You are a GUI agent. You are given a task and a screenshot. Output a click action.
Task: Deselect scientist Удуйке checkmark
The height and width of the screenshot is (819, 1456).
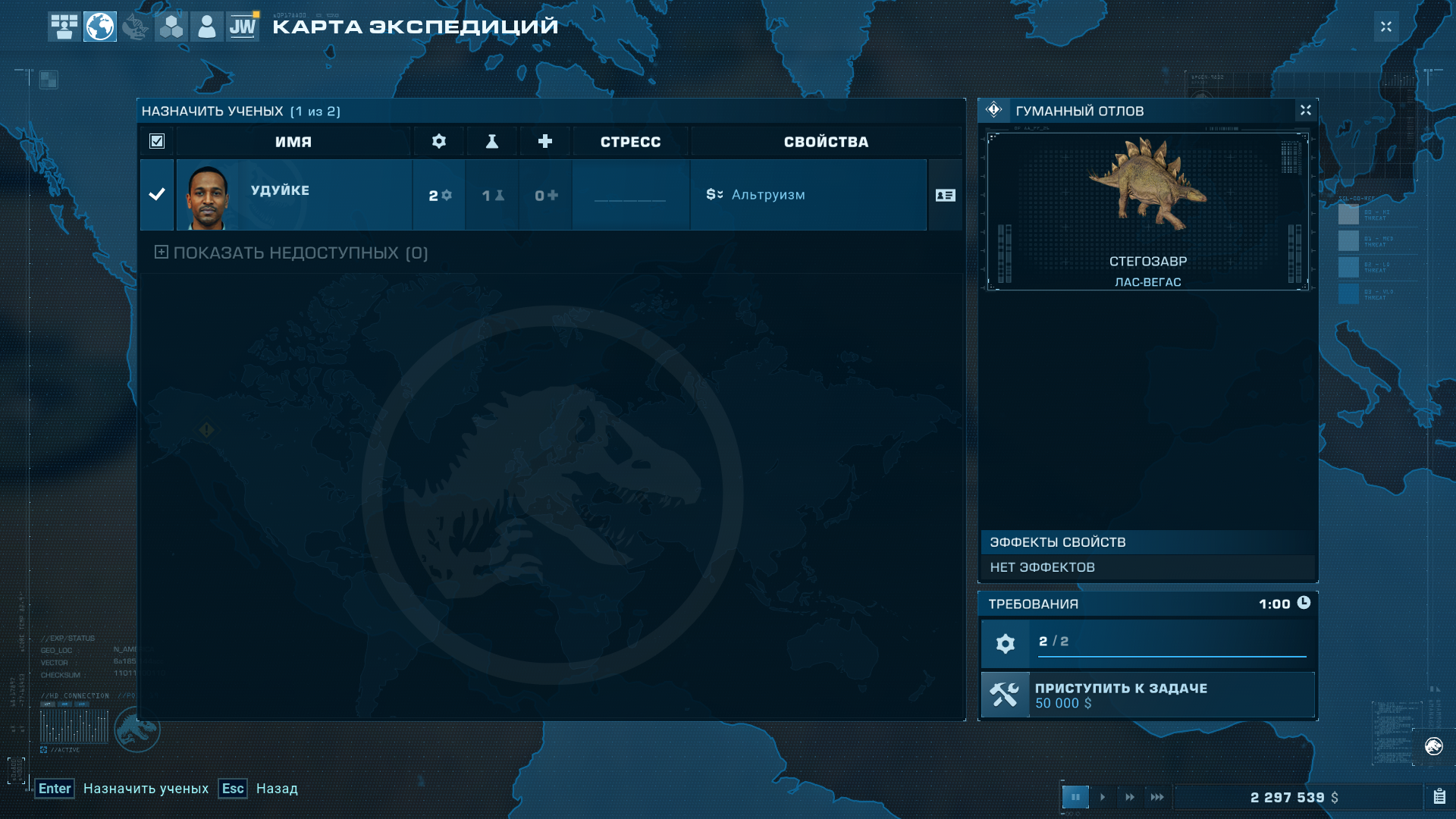[157, 194]
